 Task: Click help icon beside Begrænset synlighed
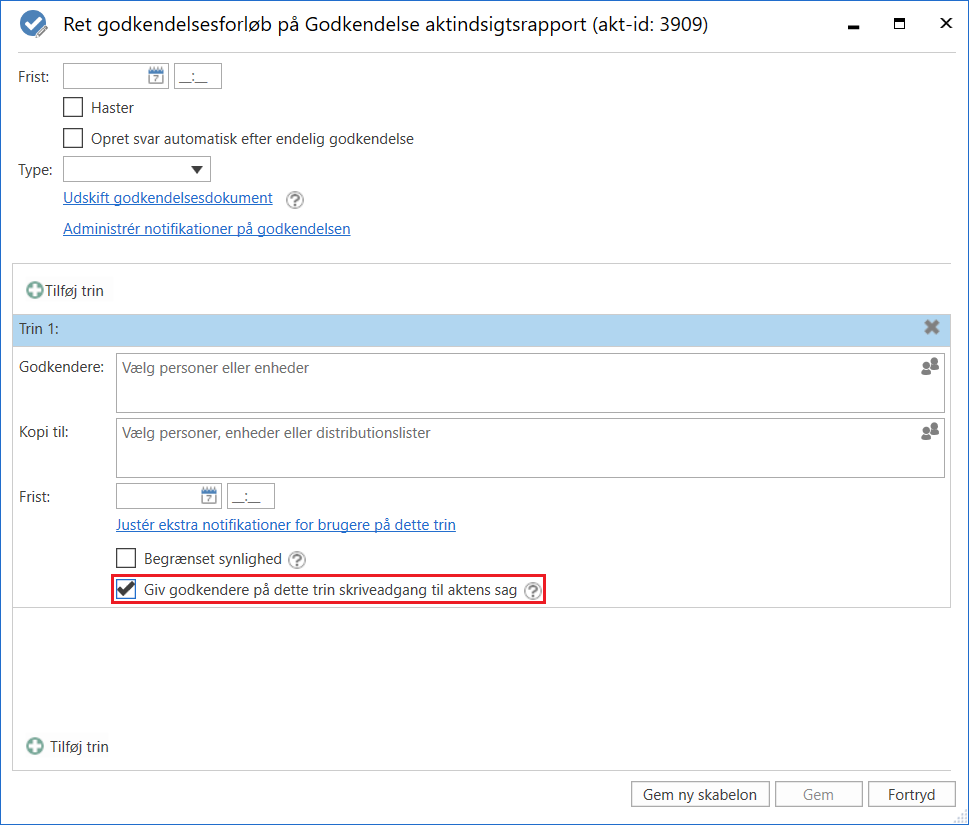click(x=297, y=560)
